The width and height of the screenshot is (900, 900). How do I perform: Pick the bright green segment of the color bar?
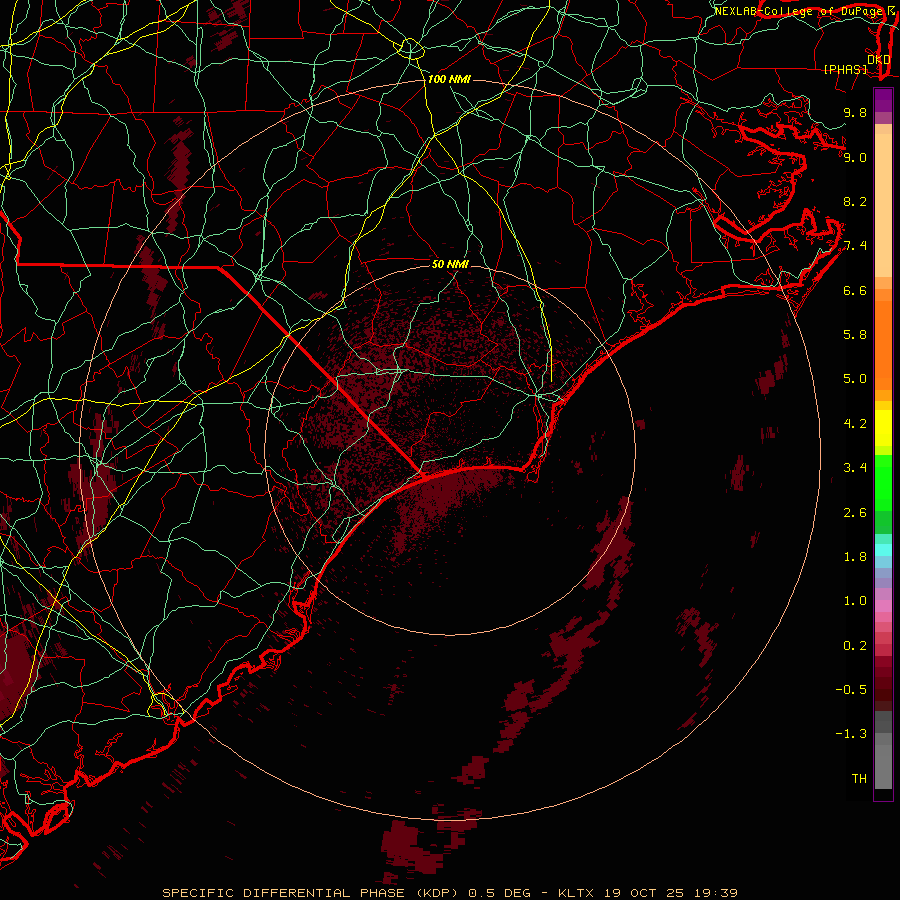(883, 485)
